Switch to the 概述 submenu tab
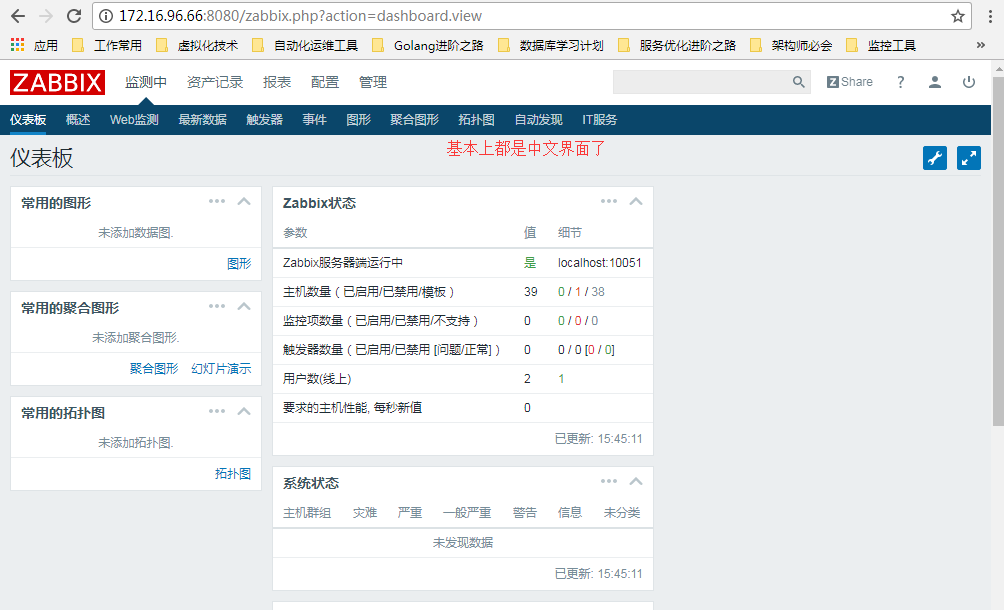 point(78,120)
